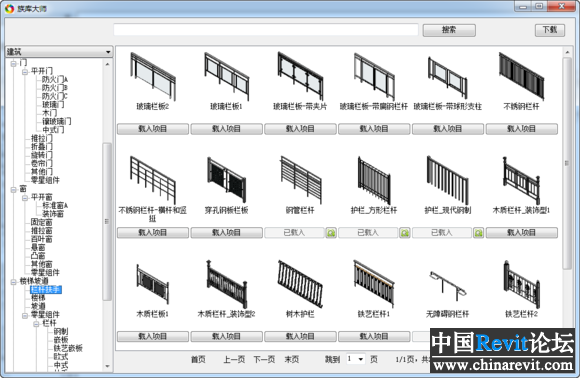Collapse the 门 tree node
580x378 pixels.
tap(13, 64)
